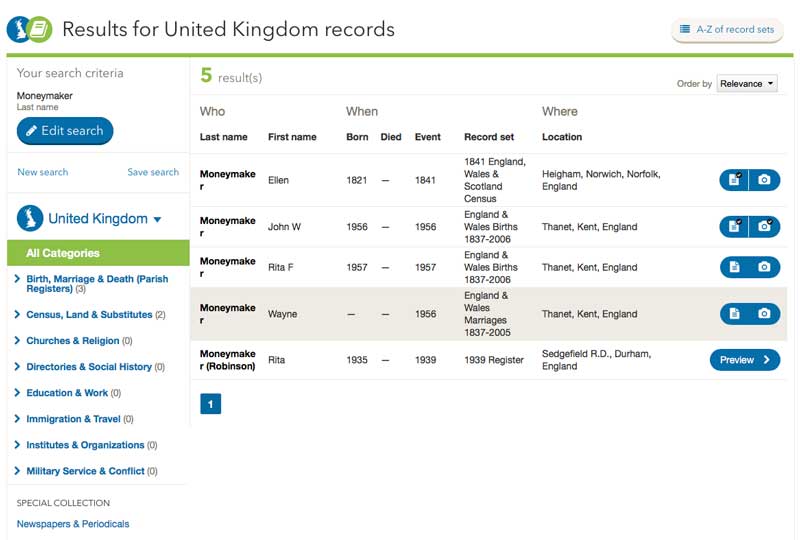View image camera icon for Ellen's record
This screenshot has height=540, width=800.
[x=765, y=180]
